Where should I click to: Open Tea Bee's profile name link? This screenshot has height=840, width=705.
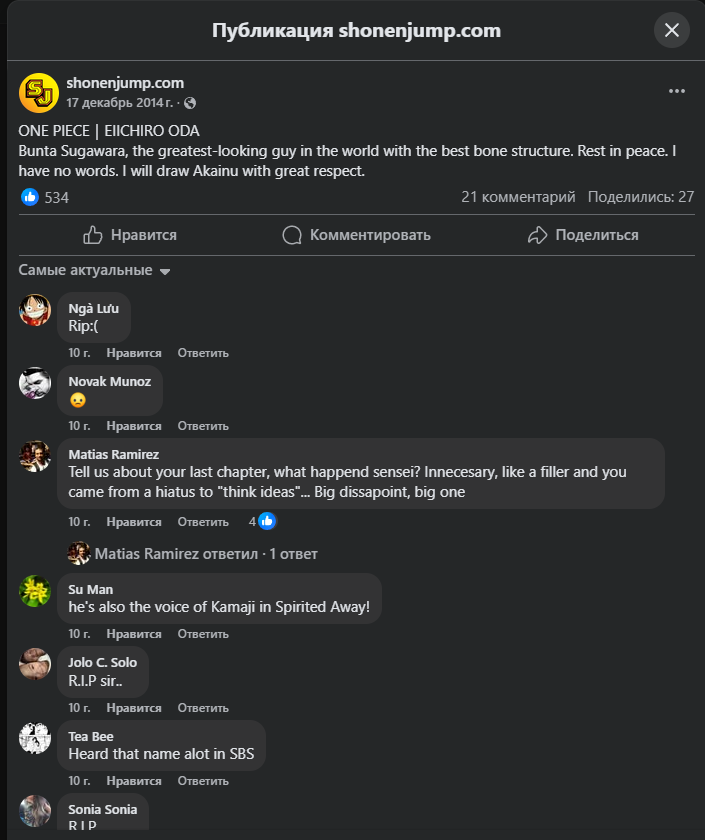click(91, 737)
